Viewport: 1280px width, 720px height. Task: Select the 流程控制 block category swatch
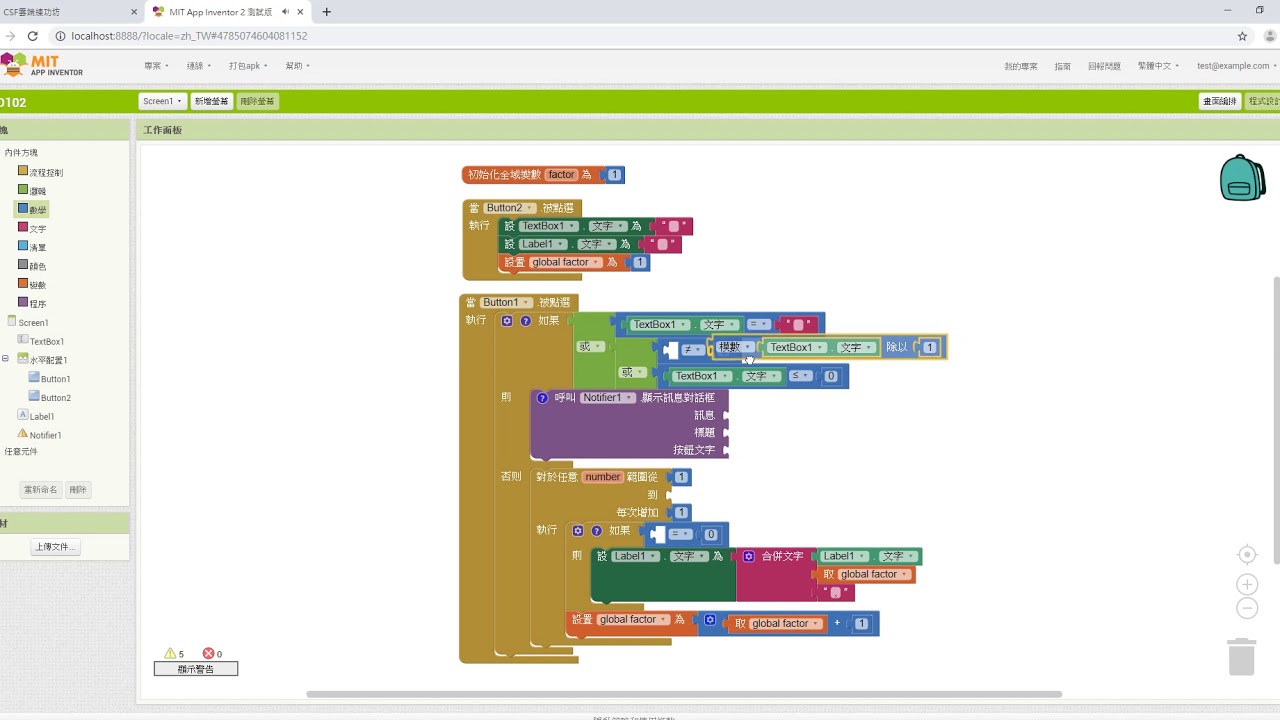(x=23, y=171)
